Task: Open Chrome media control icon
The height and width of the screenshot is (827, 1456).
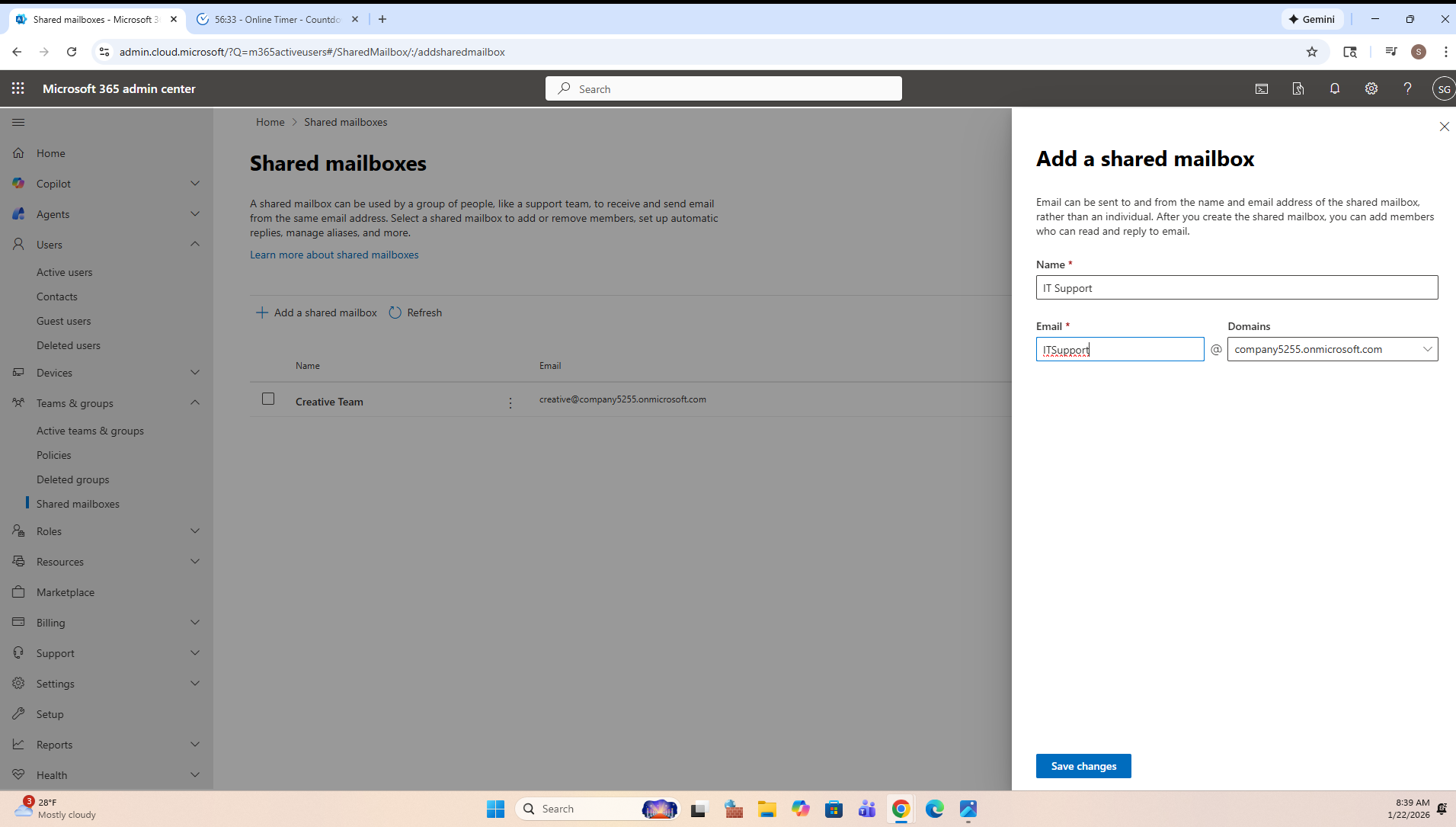Action: click(x=1391, y=52)
